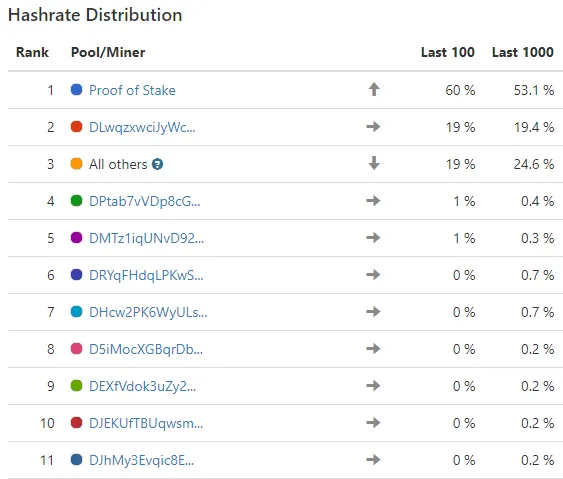Click the Last 100 column header
Image resolution: width=563 pixels, height=479 pixels.
(448, 52)
